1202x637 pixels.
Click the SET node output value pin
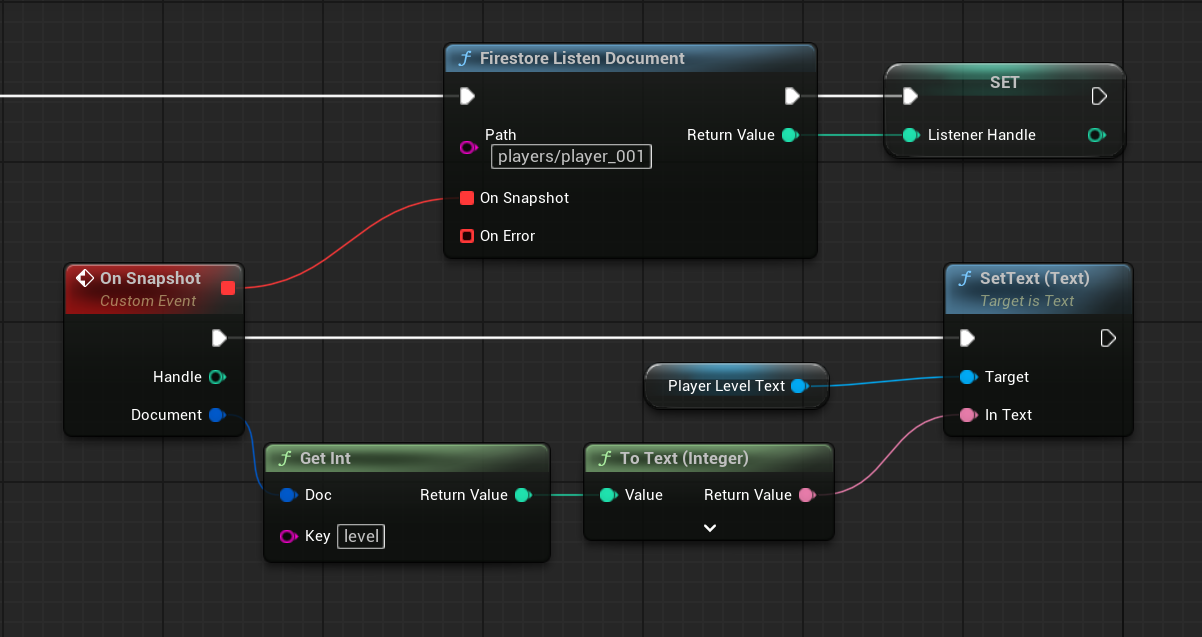coord(1096,135)
